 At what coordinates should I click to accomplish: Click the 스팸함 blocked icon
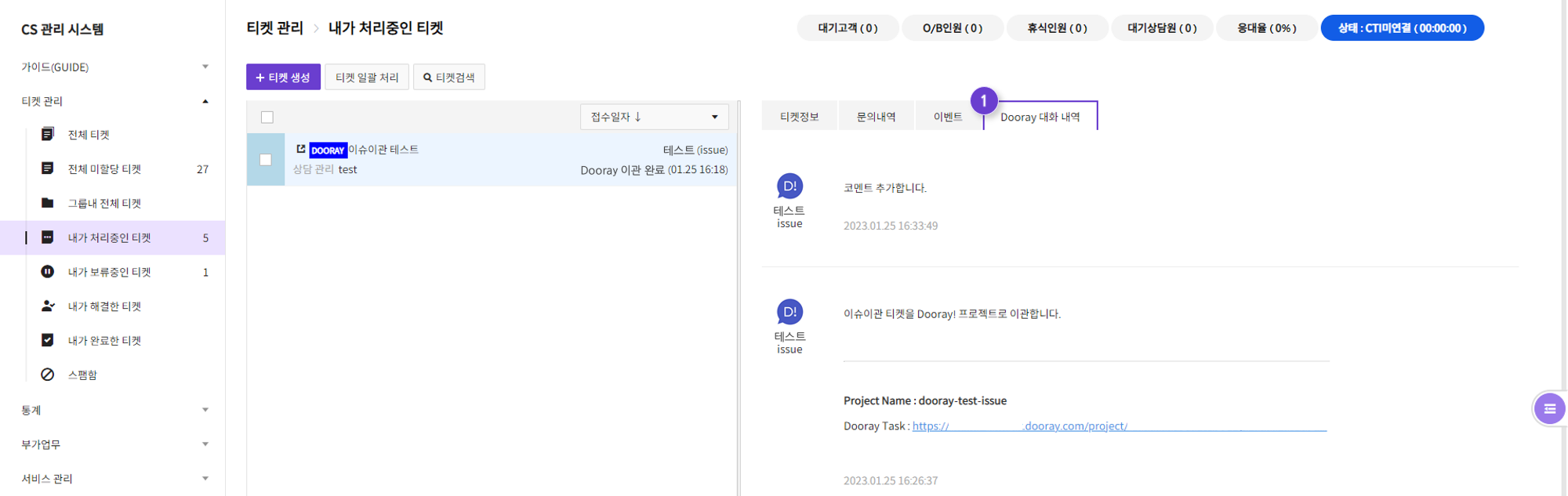(x=48, y=375)
